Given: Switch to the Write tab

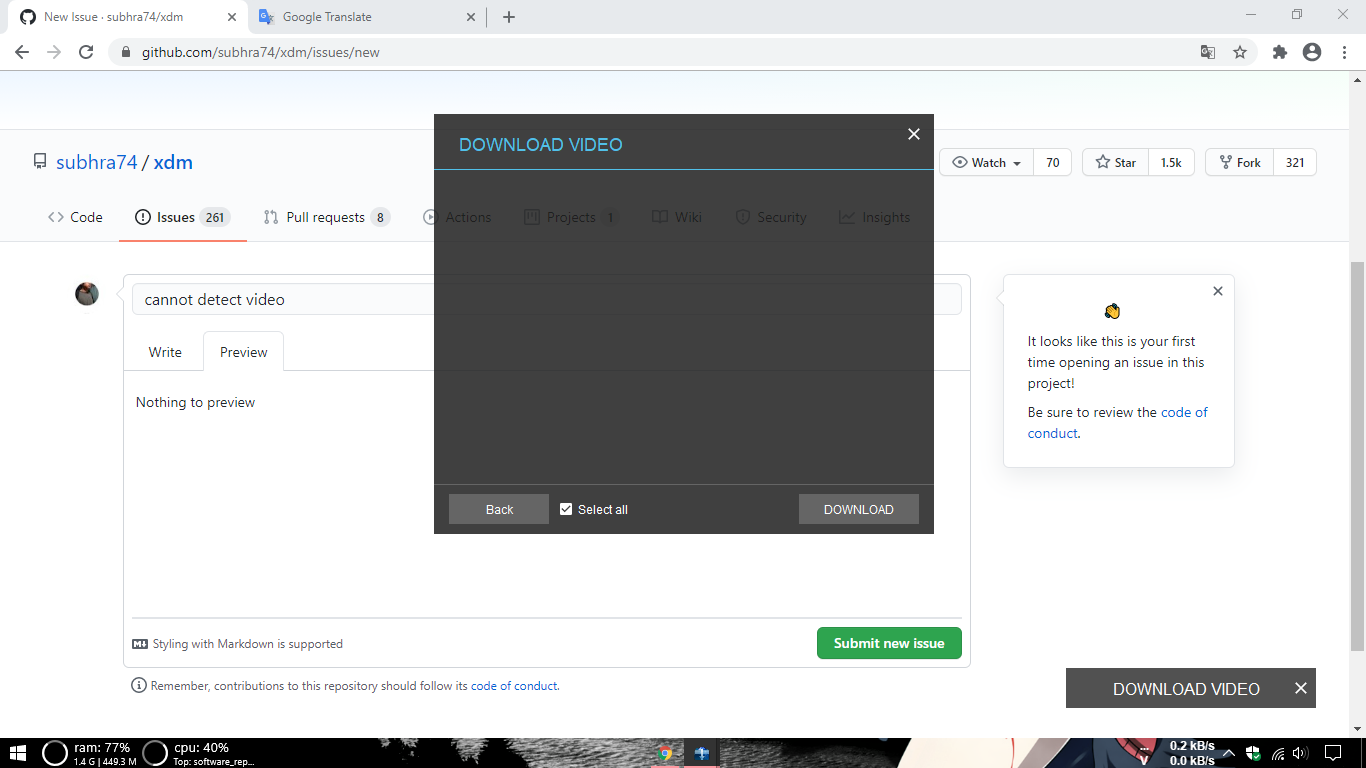Looking at the screenshot, I should [x=165, y=352].
